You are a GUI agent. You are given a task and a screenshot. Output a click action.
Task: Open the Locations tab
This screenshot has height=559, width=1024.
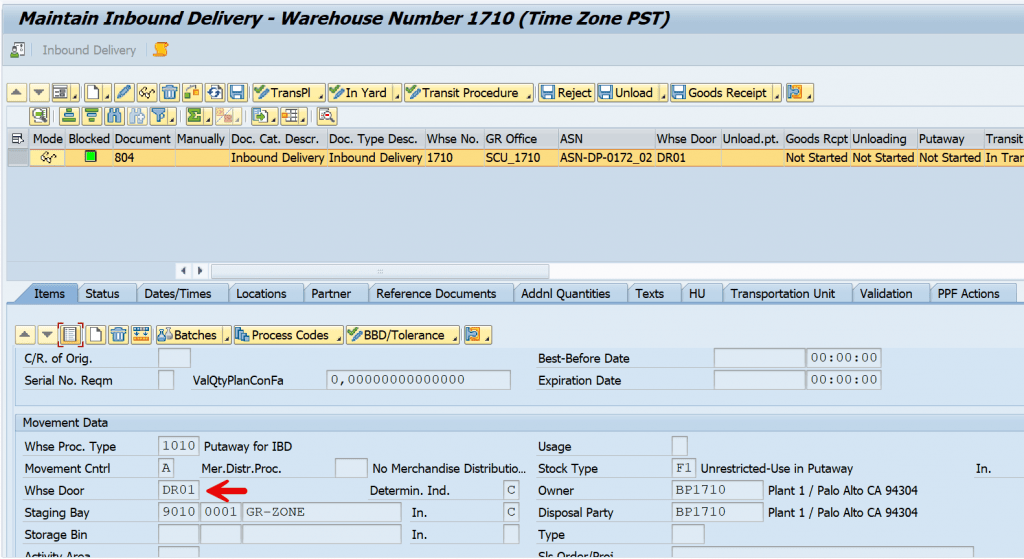[x=261, y=294]
